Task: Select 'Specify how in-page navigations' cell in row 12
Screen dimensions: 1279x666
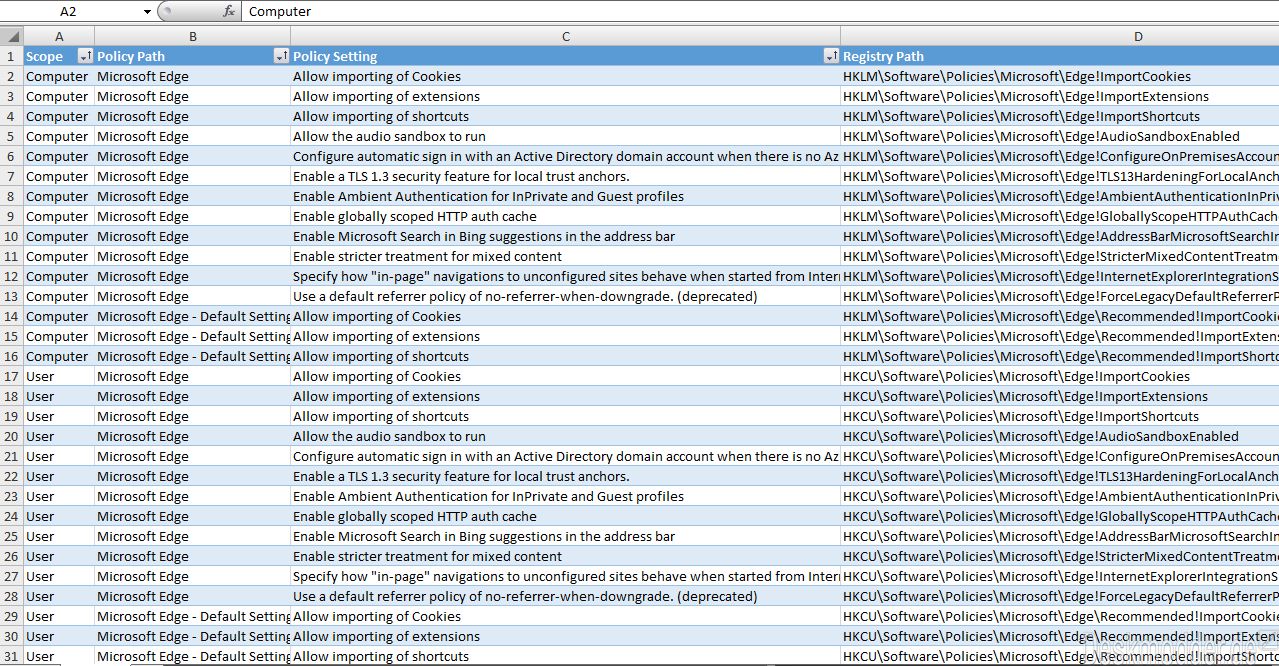Action: (x=566, y=276)
